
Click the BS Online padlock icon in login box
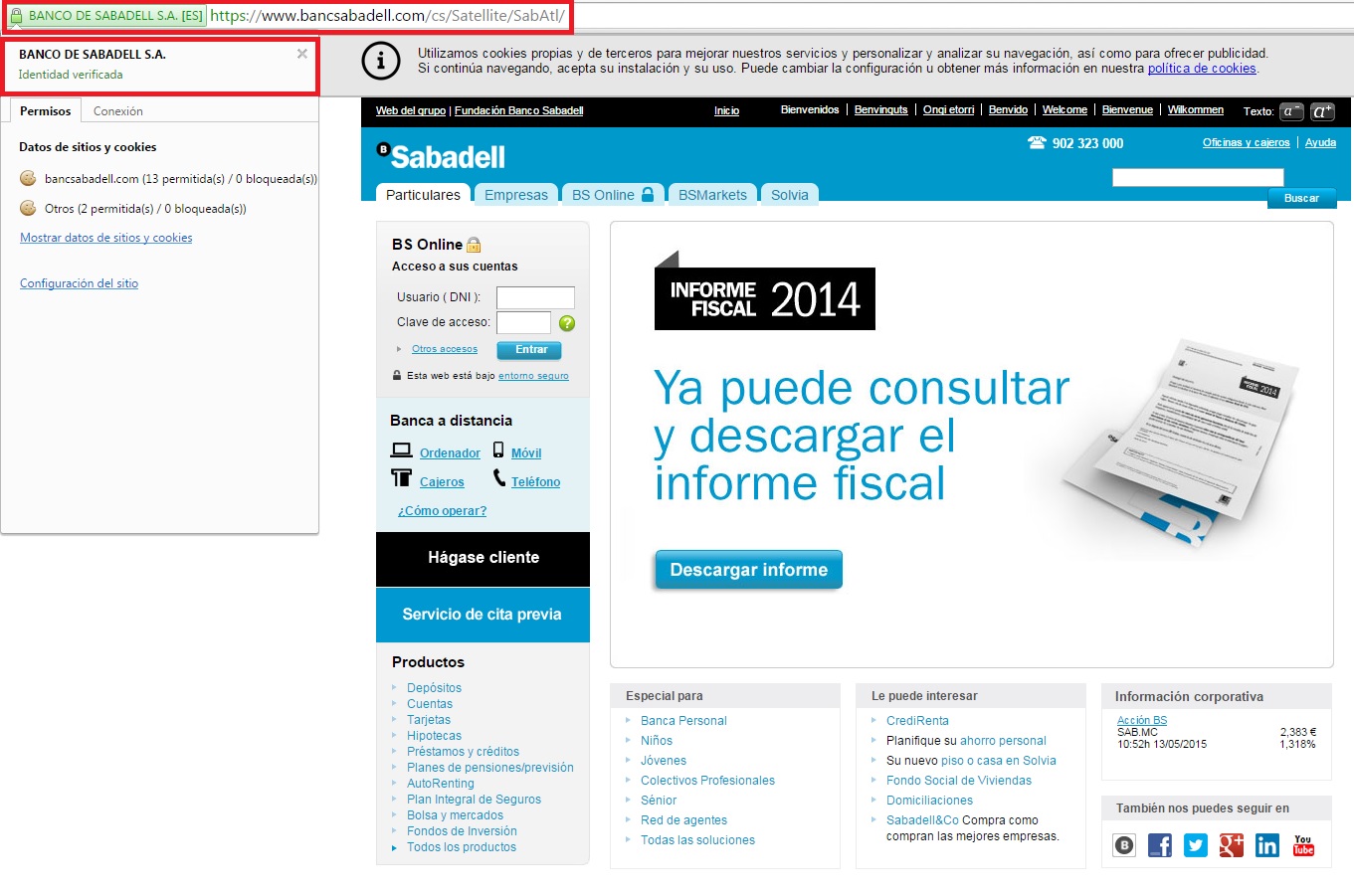coord(474,245)
